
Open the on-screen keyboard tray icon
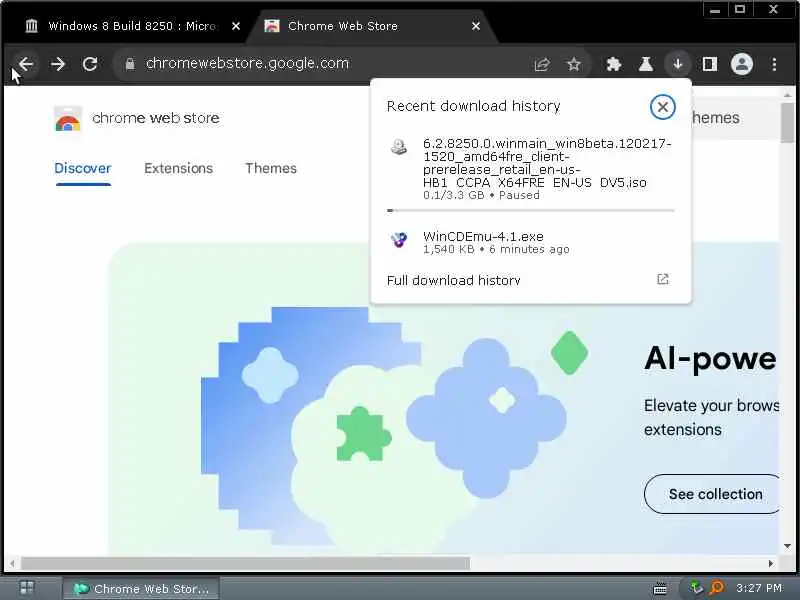click(660, 589)
